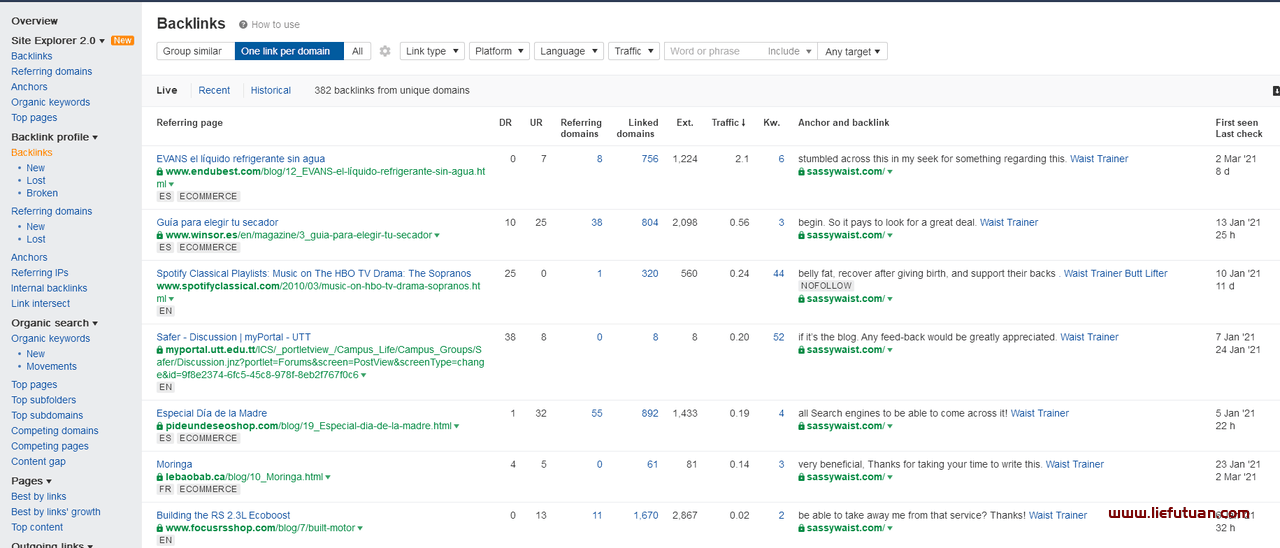Open Spotify Classical Playlists page link
The width and height of the screenshot is (1280, 548).
point(314,273)
